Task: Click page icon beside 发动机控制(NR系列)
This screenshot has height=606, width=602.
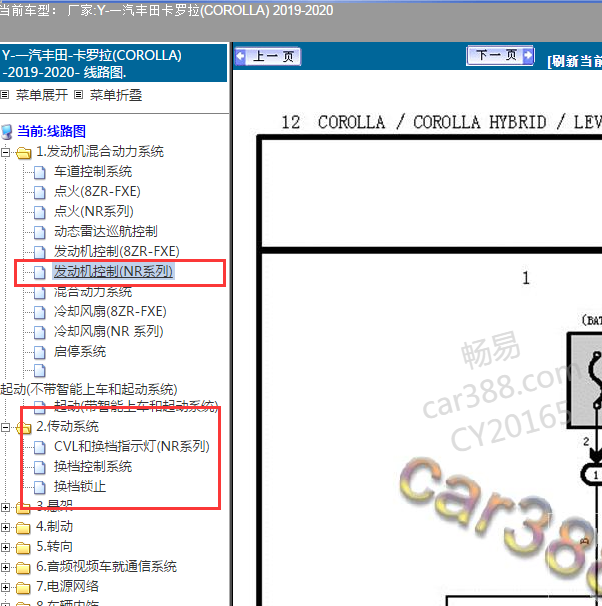Action: click(39, 272)
